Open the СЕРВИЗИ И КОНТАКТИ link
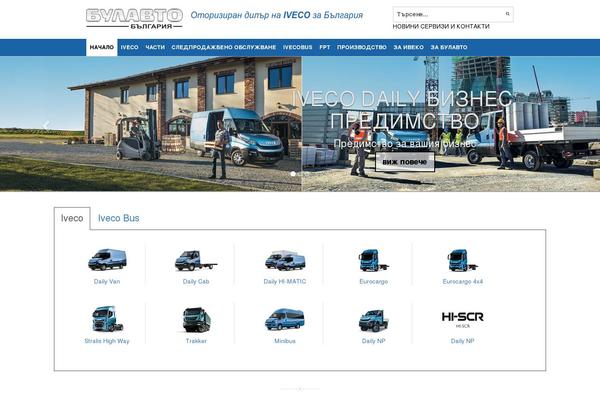This screenshot has width=600, height=400. tap(455, 26)
